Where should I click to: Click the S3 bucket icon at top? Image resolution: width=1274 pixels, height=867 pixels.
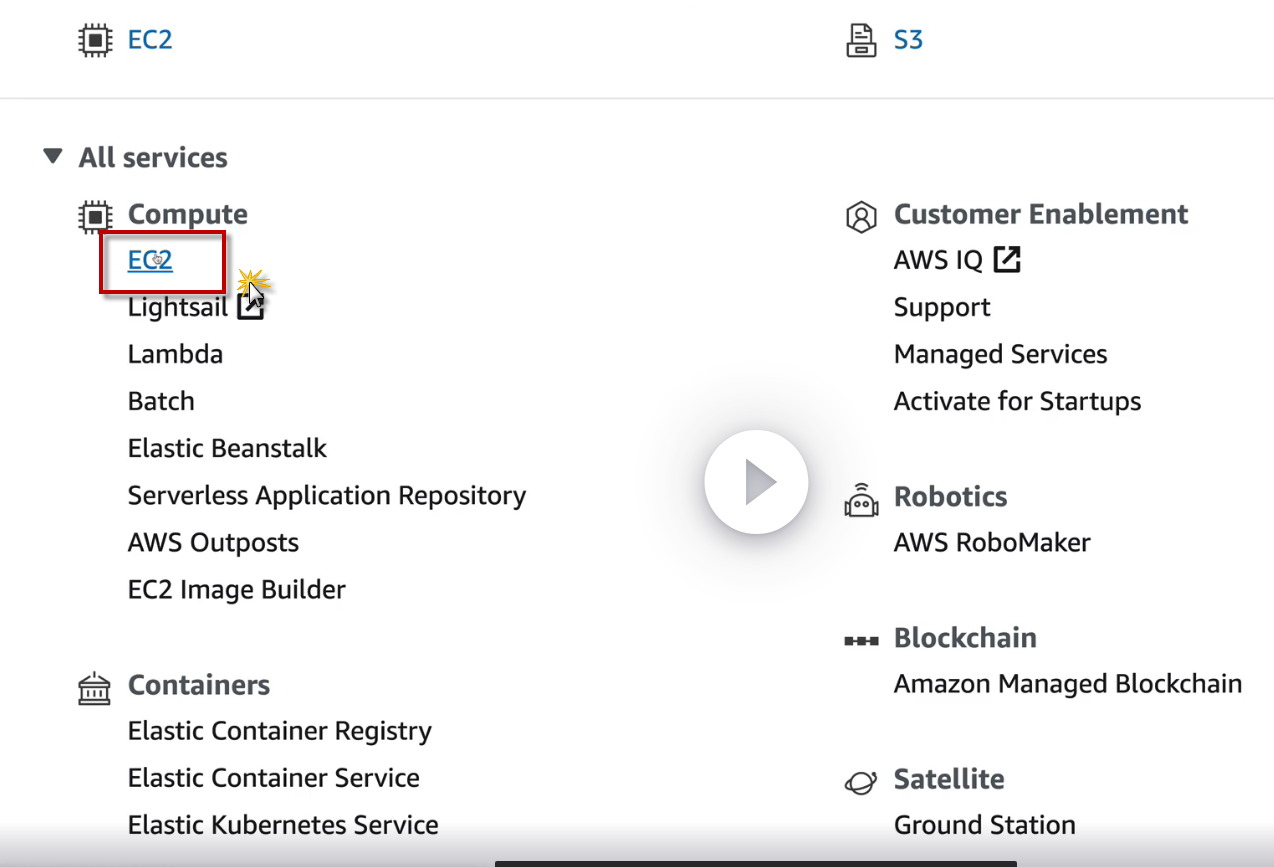(x=860, y=41)
